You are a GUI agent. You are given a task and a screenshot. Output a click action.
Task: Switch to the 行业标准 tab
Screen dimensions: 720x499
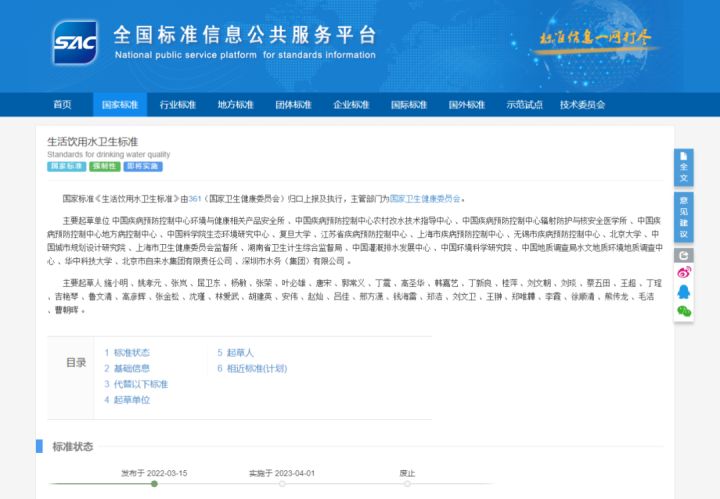(177, 104)
